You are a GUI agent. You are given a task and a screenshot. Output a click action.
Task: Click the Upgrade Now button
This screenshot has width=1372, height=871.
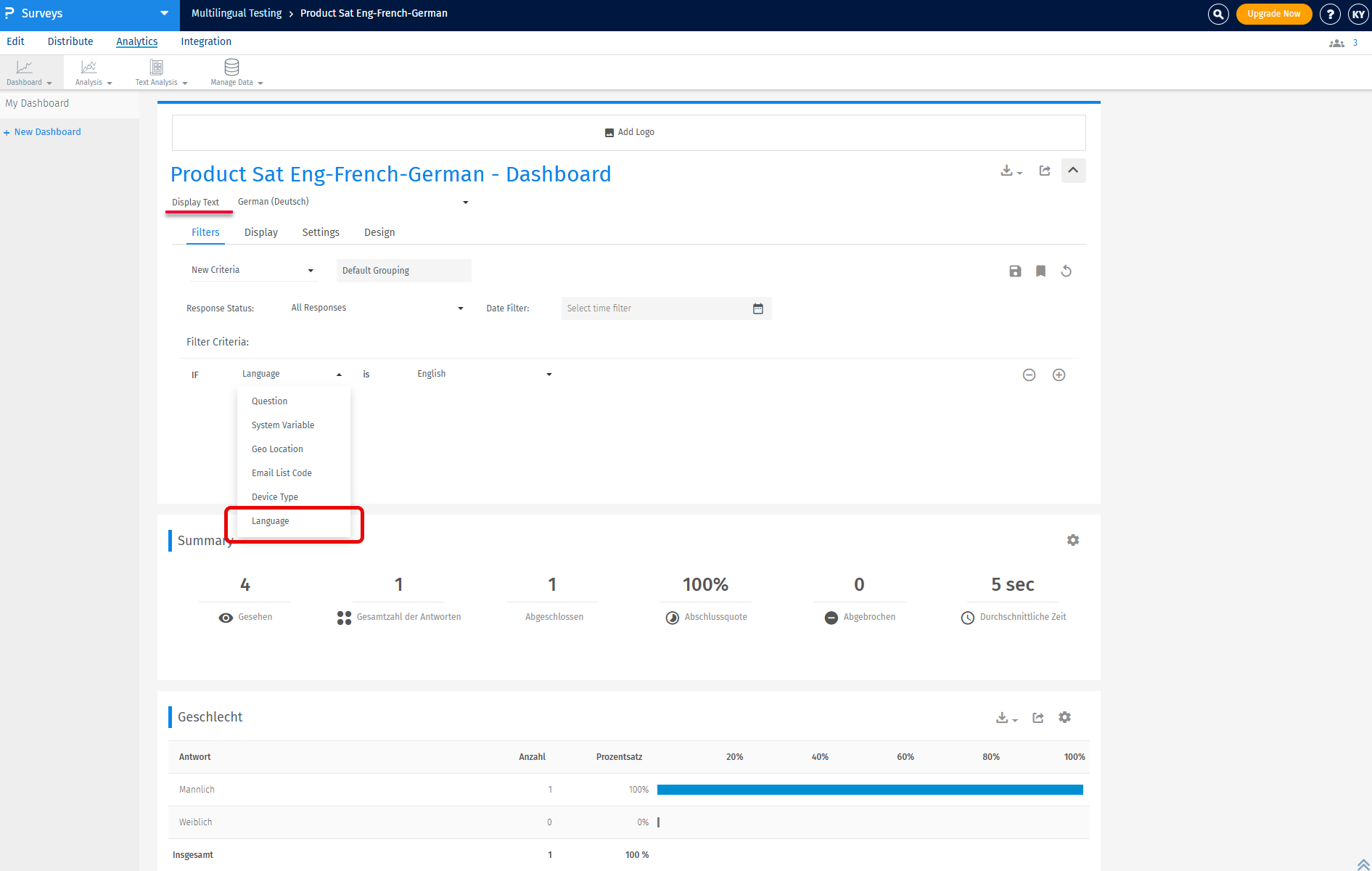click(x=1273, y=14)
